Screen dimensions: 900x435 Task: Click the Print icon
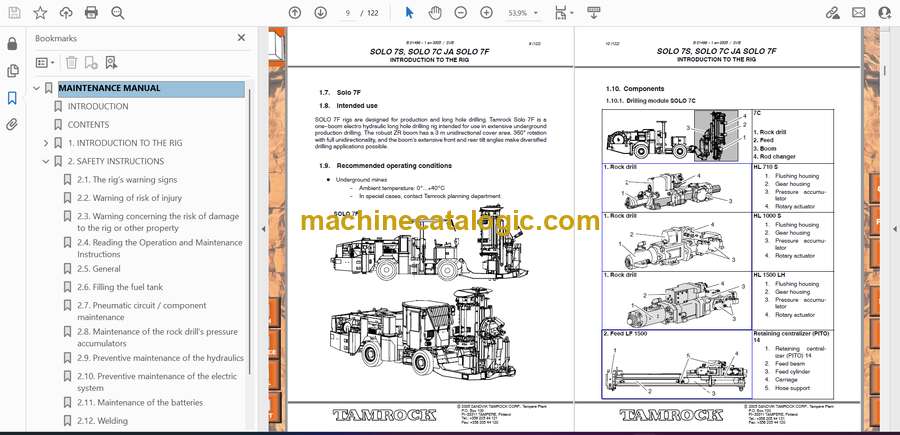(91, 13)
